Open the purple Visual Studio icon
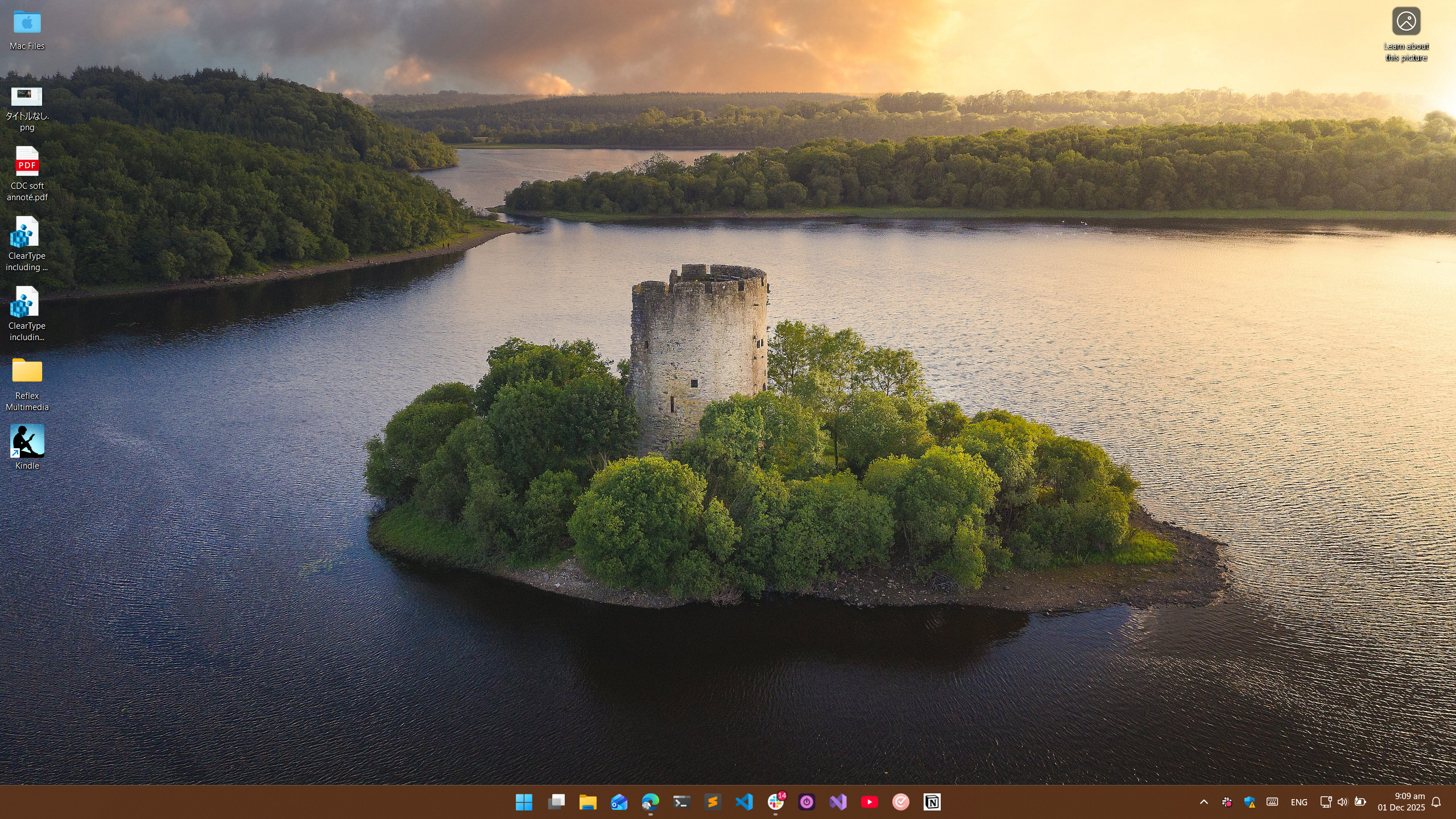The image size is (1456, 819). [838, 802]
